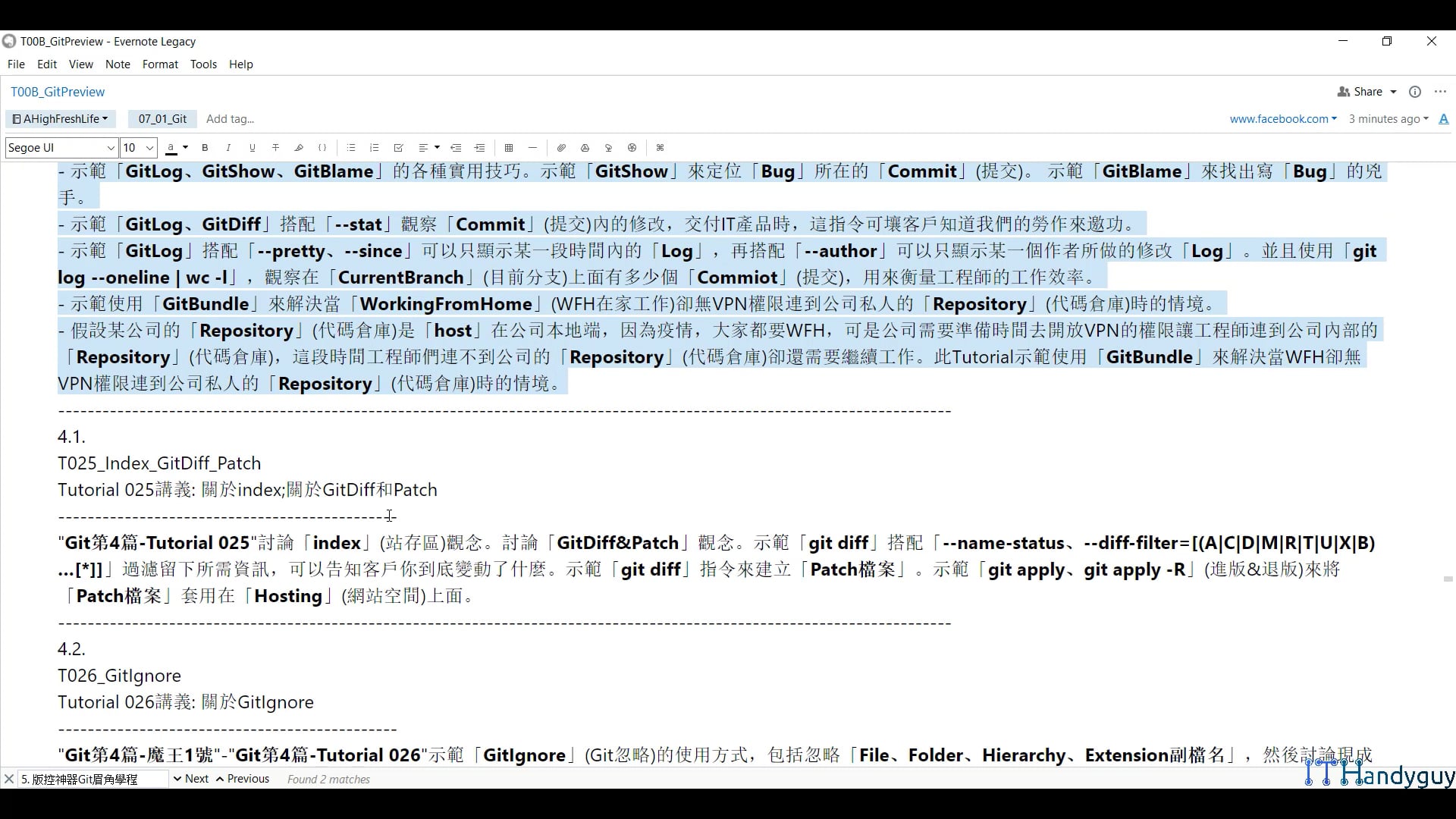Insert a horizontal divider line
The width and height of the screenshot is (1456, 819).
(532, 148)
